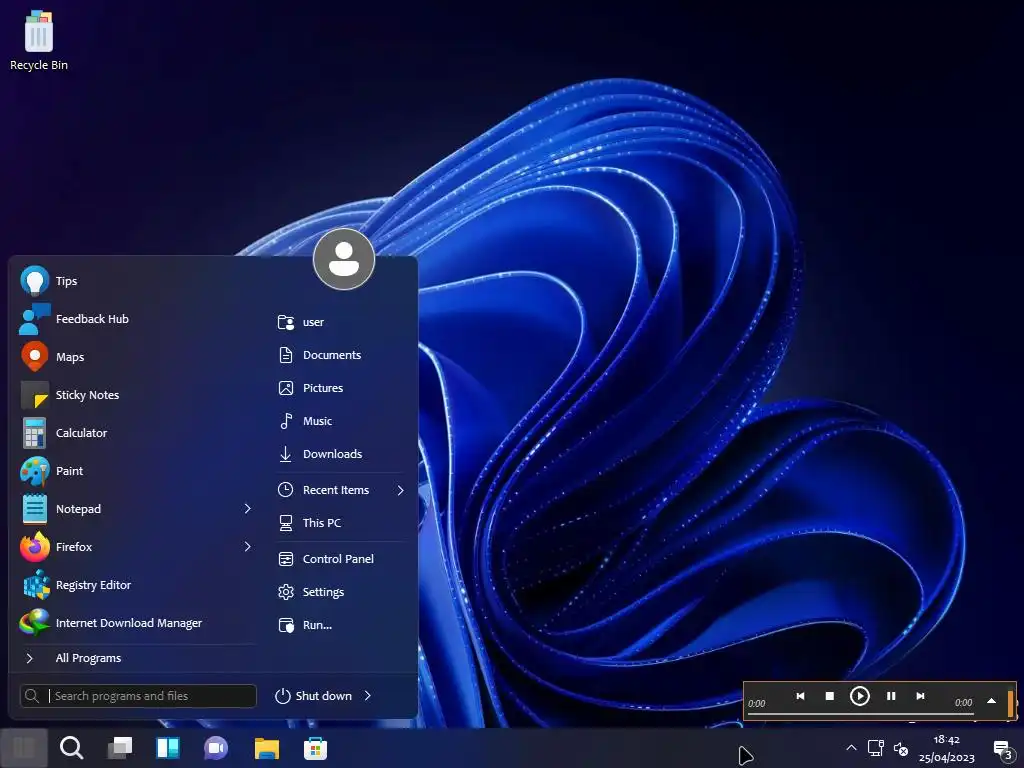Click the user account avatar picture
The image size is (1024, 768).
344,259
